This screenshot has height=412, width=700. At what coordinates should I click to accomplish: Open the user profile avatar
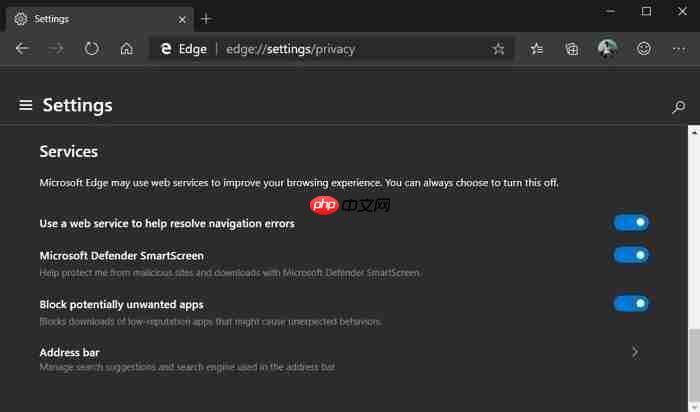[607, 48]
